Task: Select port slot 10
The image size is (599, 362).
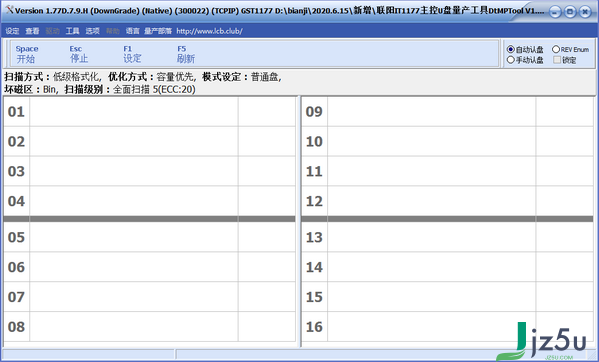Action: [447, 141]
